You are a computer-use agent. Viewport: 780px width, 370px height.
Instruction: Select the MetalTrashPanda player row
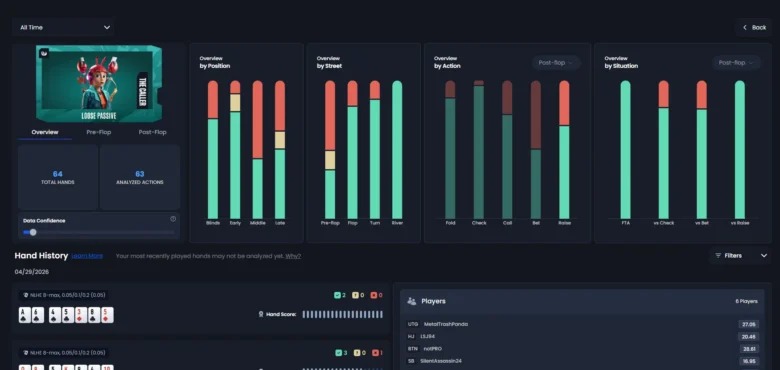[x=582, y=324]
